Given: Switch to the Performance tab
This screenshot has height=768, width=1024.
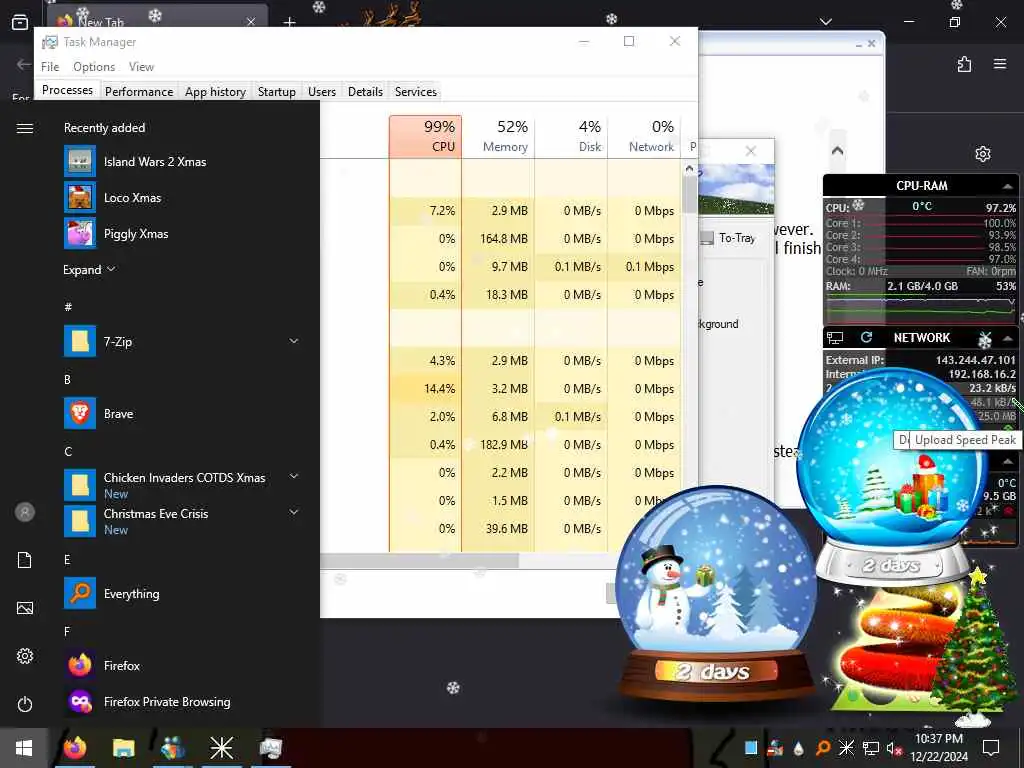Looking at the screenshot, I should [x=139, y=91].
